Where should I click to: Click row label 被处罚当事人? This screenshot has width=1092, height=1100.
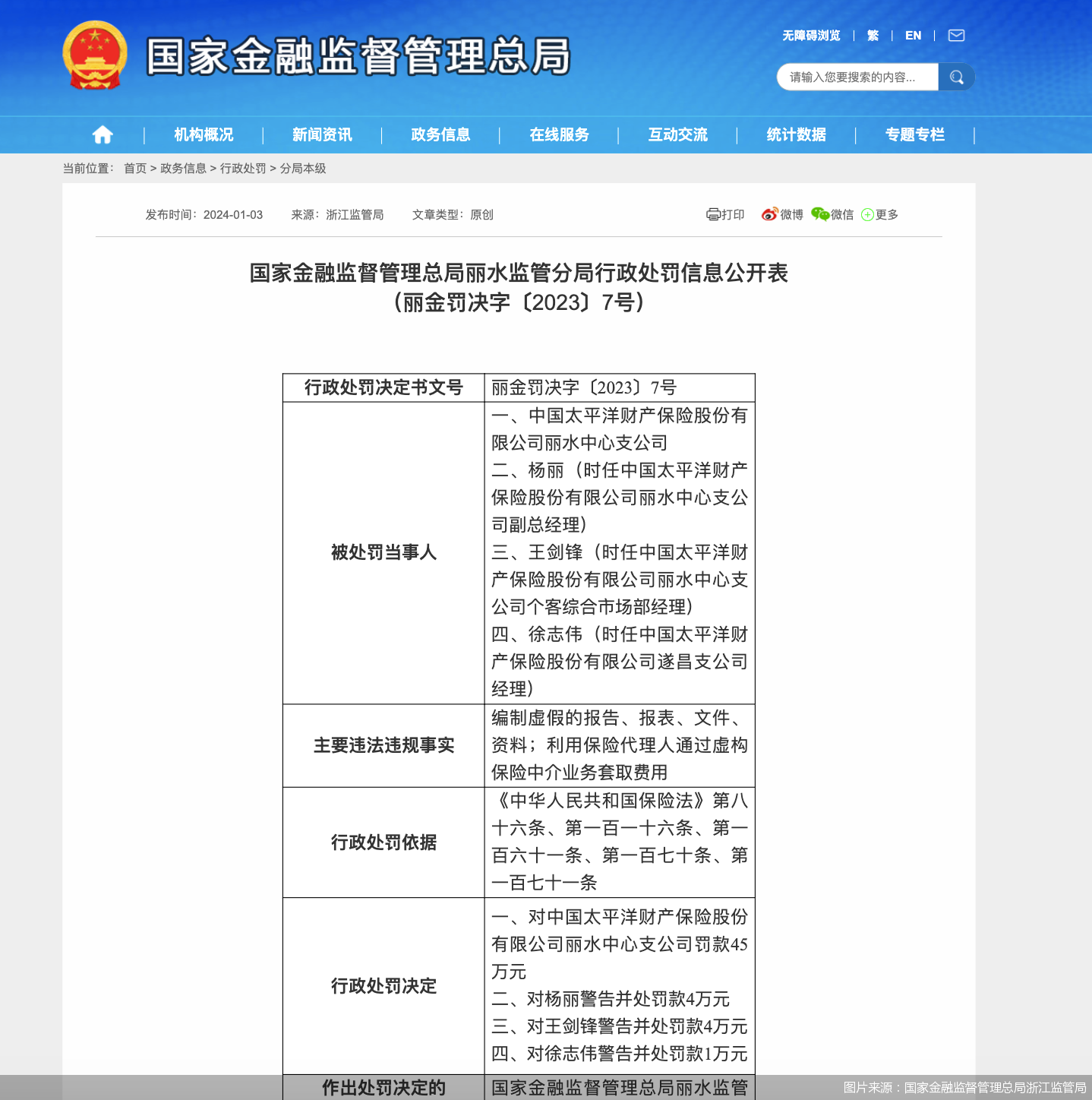point(383,552)
